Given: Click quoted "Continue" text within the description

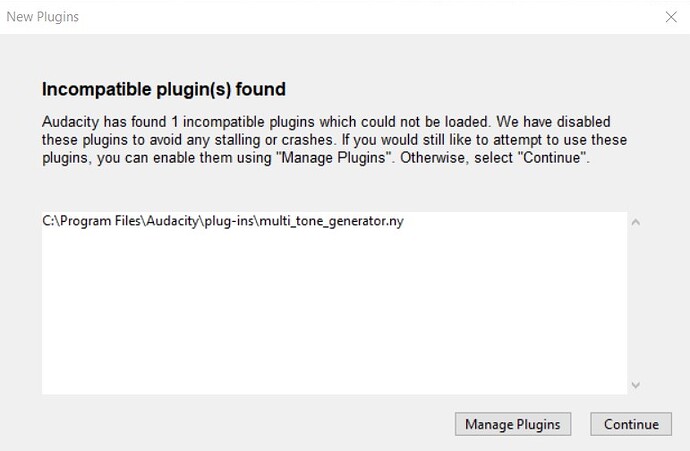Looking at the screenshot, I should tap(552, 158).
